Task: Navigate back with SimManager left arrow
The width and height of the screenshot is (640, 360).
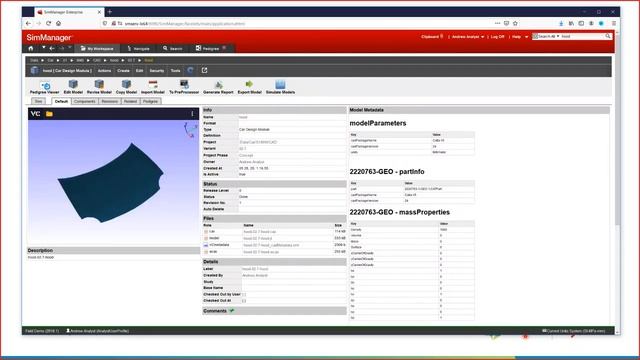Action: 52,48
